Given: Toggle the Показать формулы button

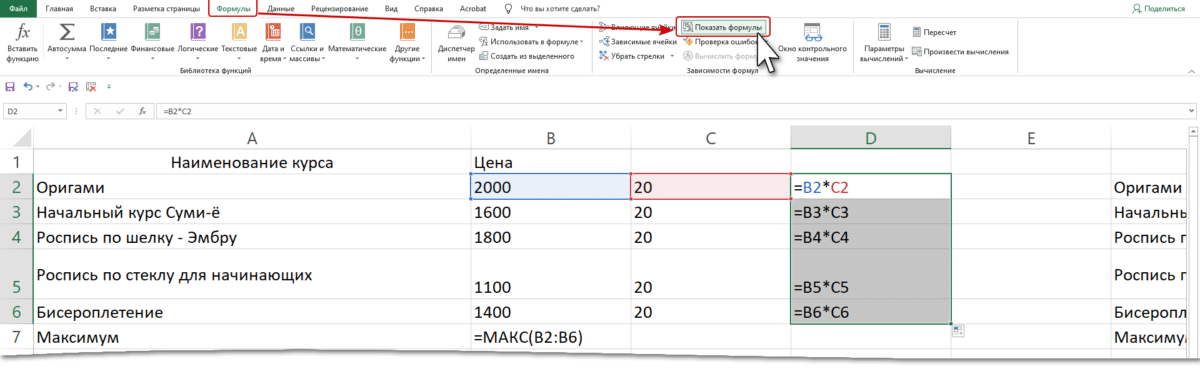Looking at the screenshot, I should (x=723, y=27).
